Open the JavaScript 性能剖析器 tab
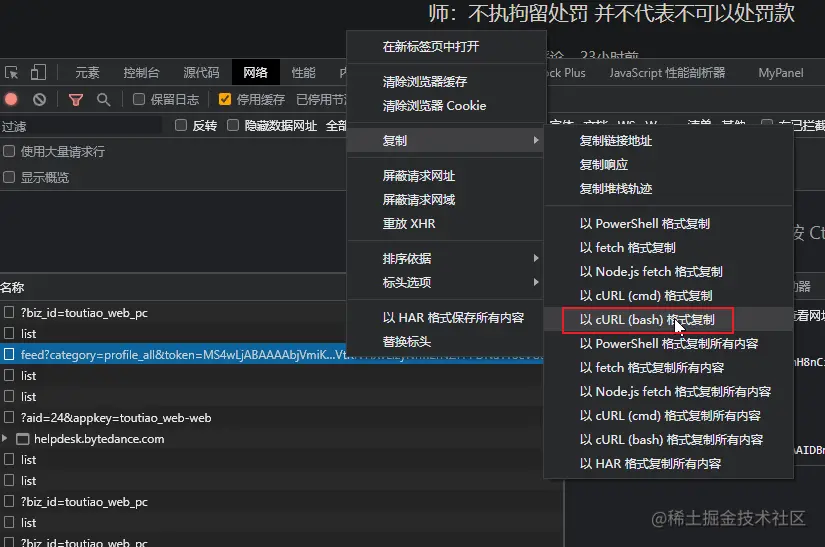Screen dimensions: 825x547 tap(667, 73)
